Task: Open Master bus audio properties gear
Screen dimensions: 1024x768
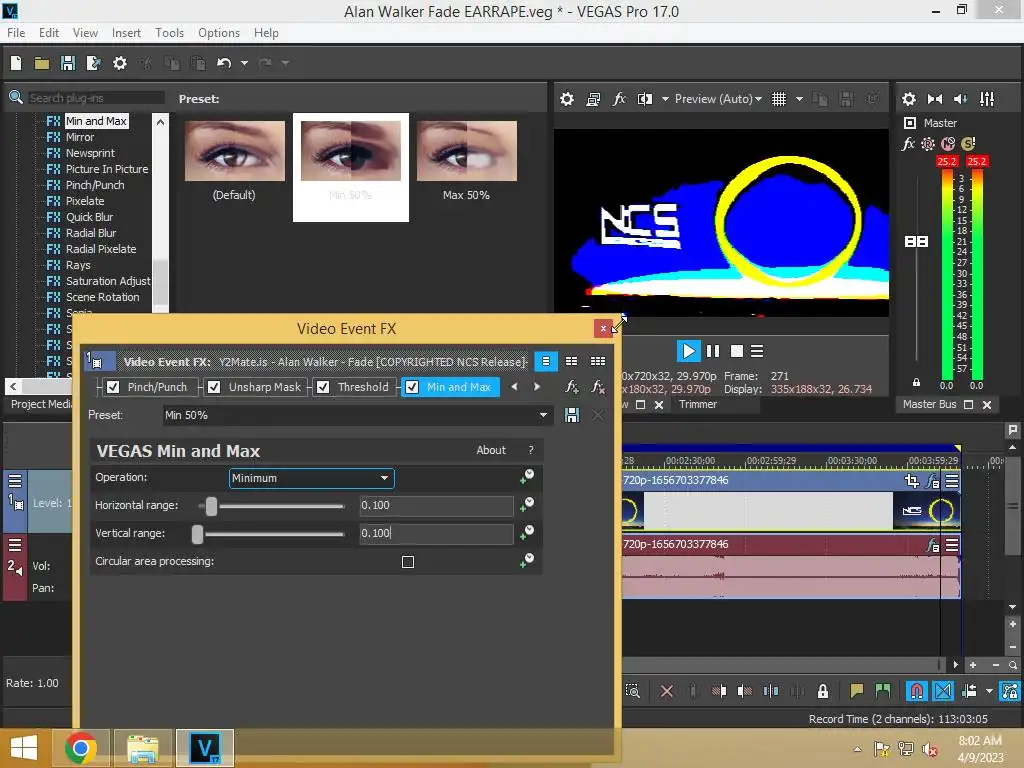Action: pyautogui.click(x=908, y=99)
